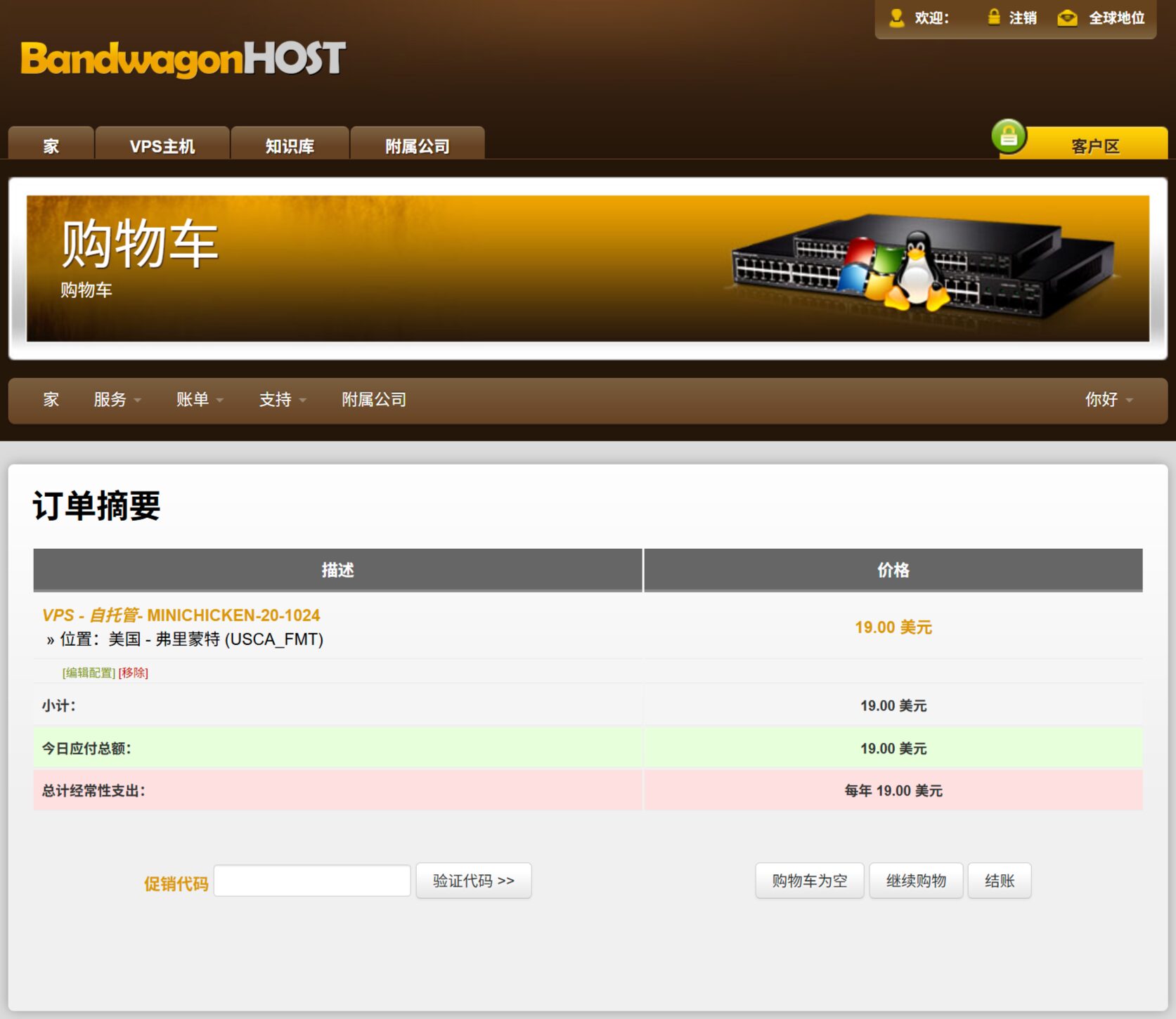The width and height of the screenshot is (1176, 1019).
Task: Open the 支持 dropdown menu
Action: pos(283,400)
